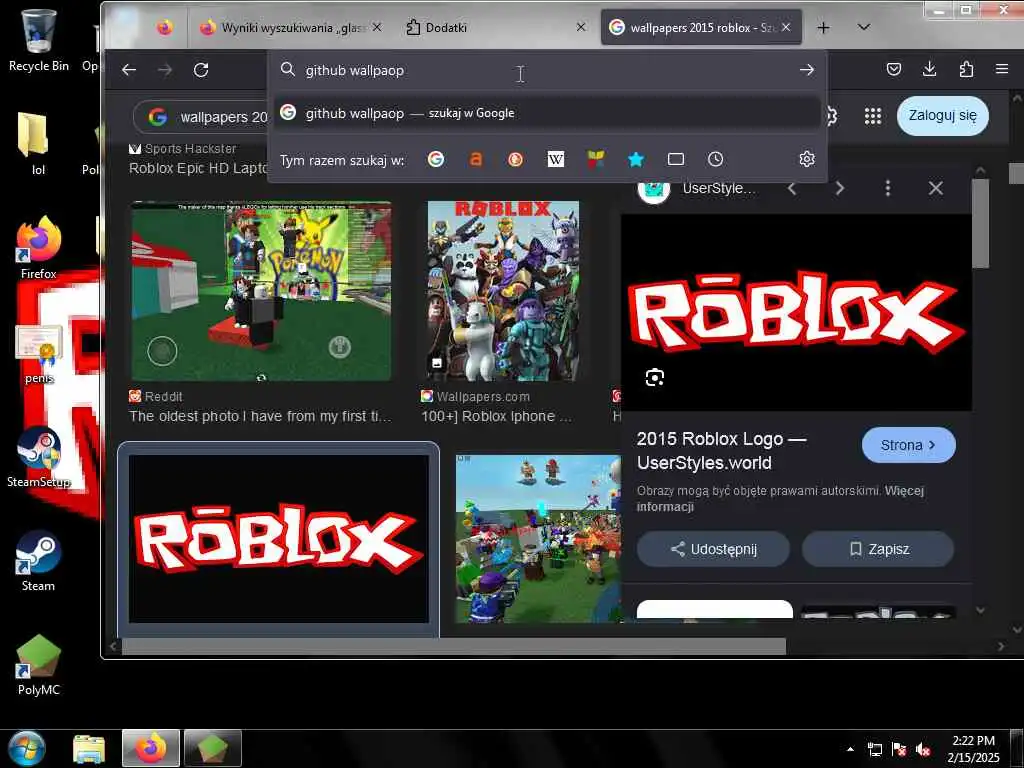1024x768 pixels.
Task: Open the Google apps grid
Action: pos(872,116)
